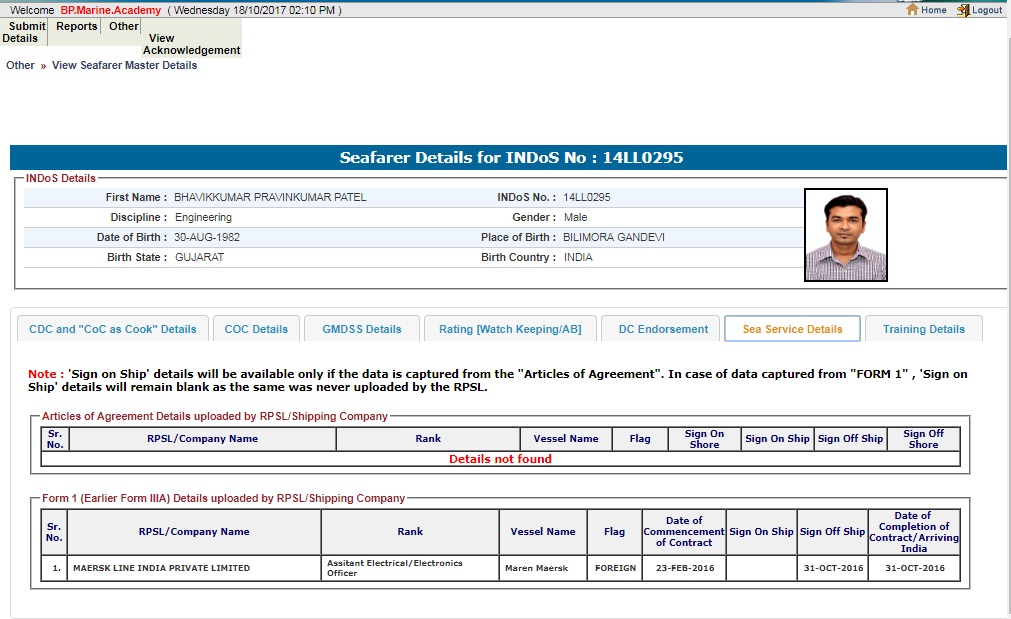The height and width of the screenshot is (619, 1011).
Task: Open the Reports menu
Action: tap(76, 27)
